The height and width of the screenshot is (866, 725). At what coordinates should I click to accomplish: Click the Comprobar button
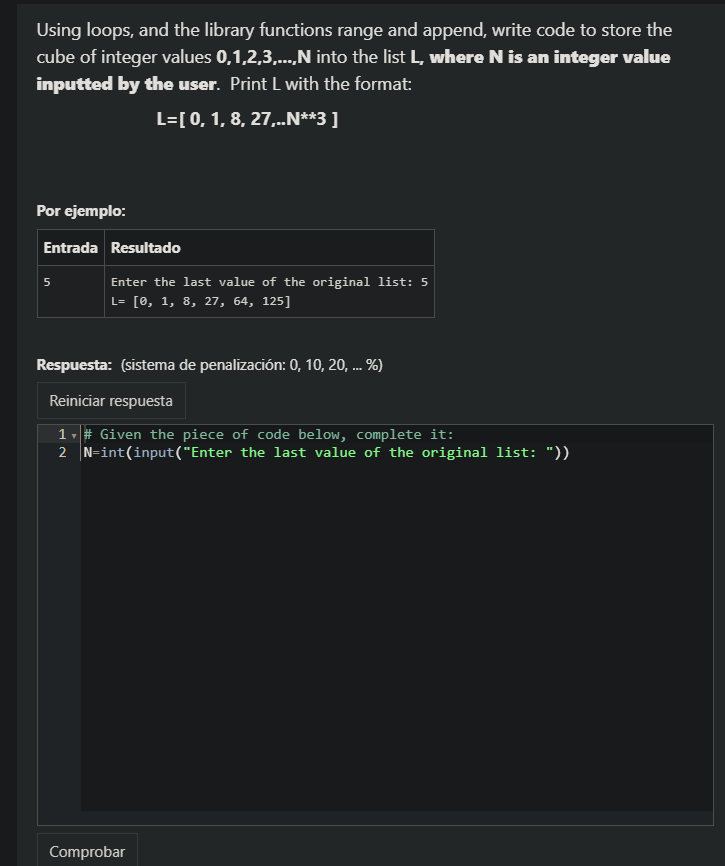(87, 851)
